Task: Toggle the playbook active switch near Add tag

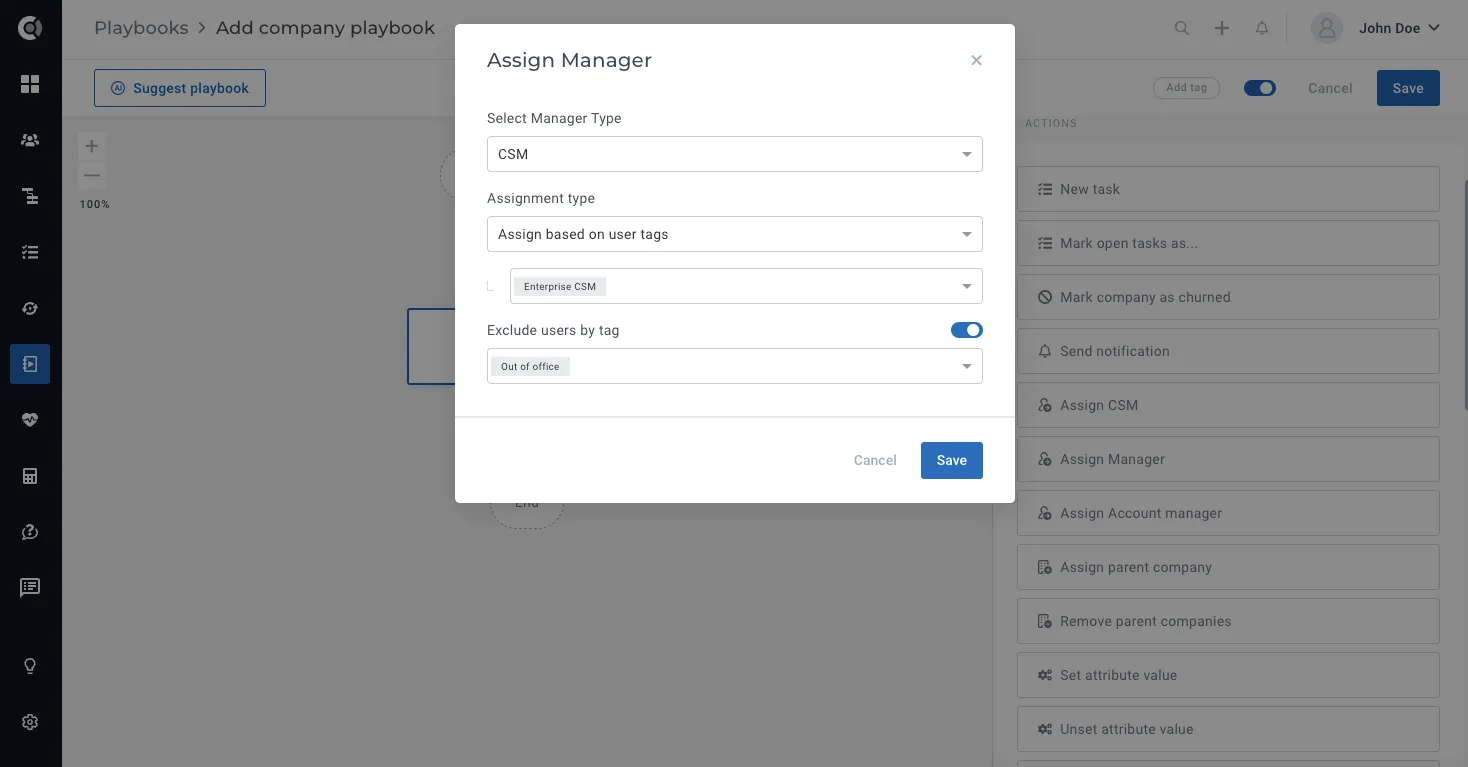Action: (1260, 88)
